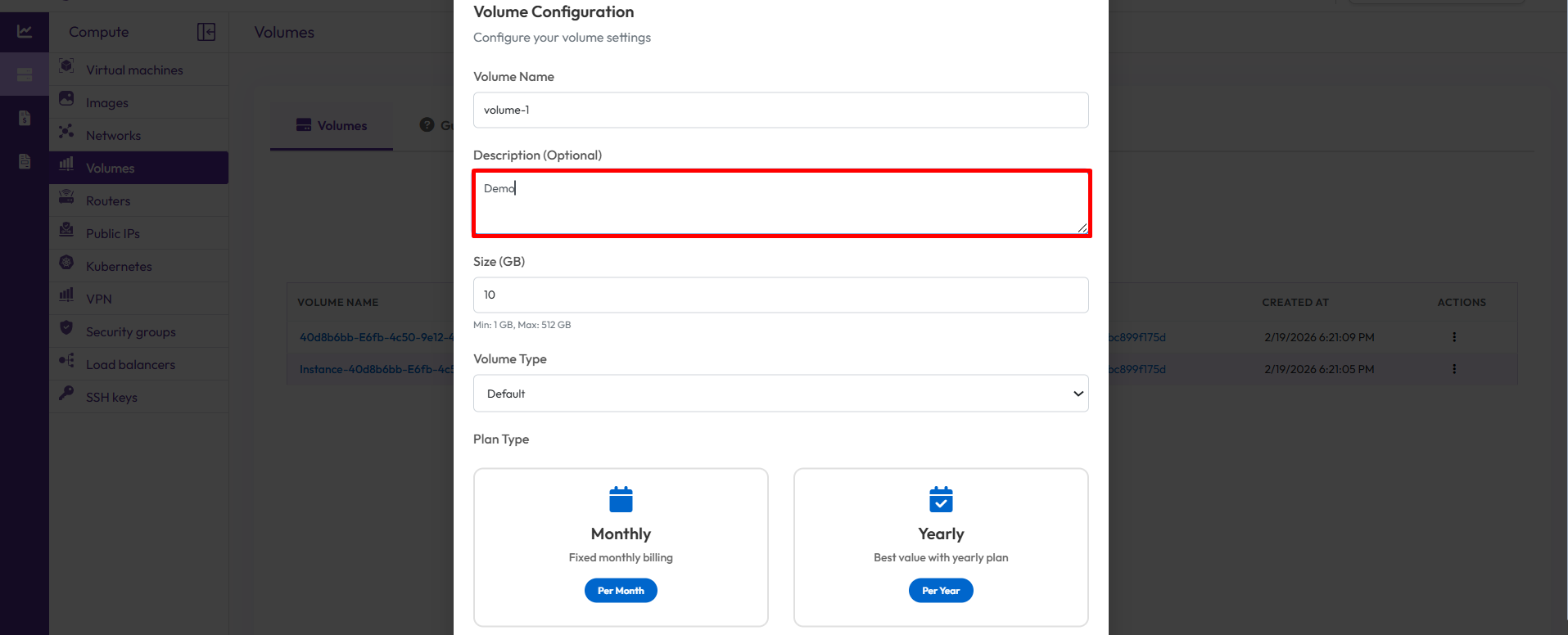Image resolution: width=1568 pixels, height=635 pixels.
Task: Grab the description textarea resize handle
Action: point(1082,228)
